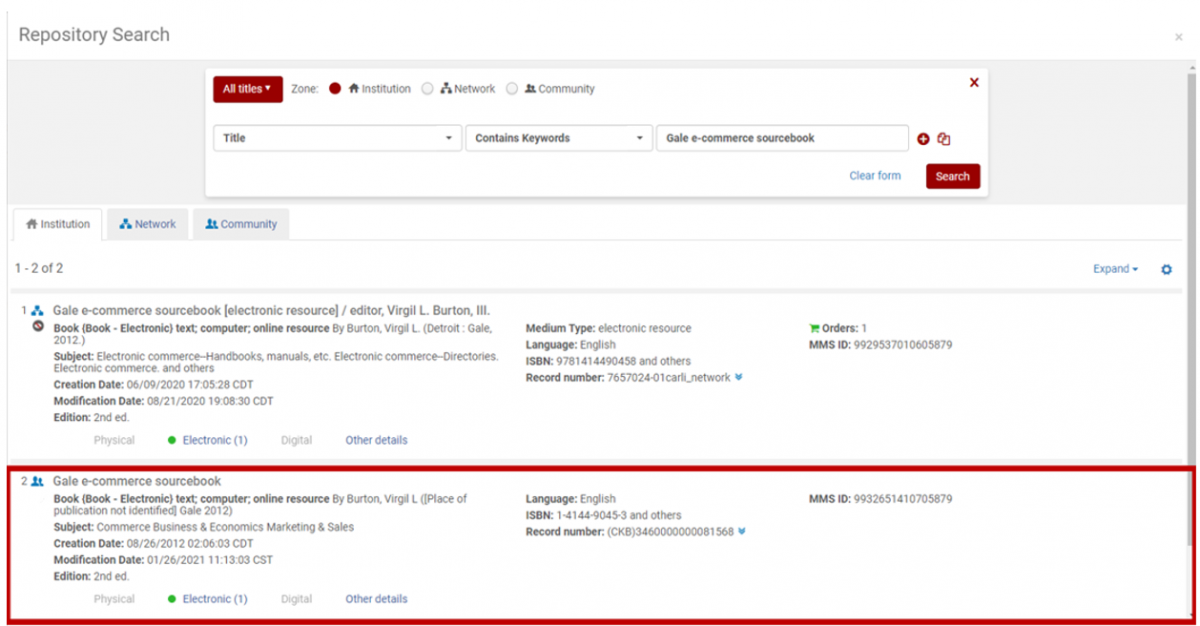Screen dimensions: 1200x626
Task: Select the Community zone radio button
Action: click(x=512, y=89)
